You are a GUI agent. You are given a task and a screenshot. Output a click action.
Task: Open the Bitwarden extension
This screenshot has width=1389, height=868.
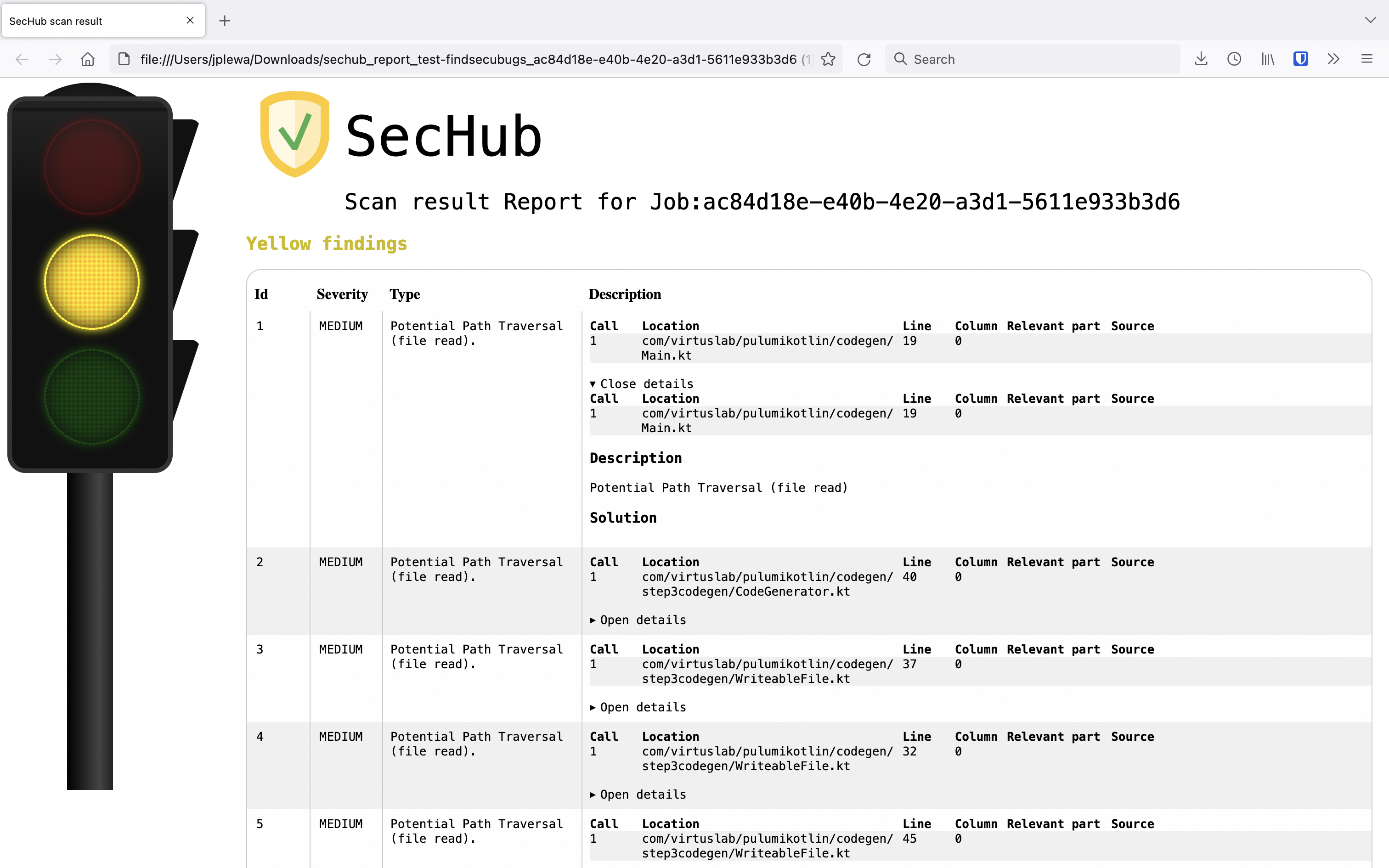click(x=1300, y=59)
